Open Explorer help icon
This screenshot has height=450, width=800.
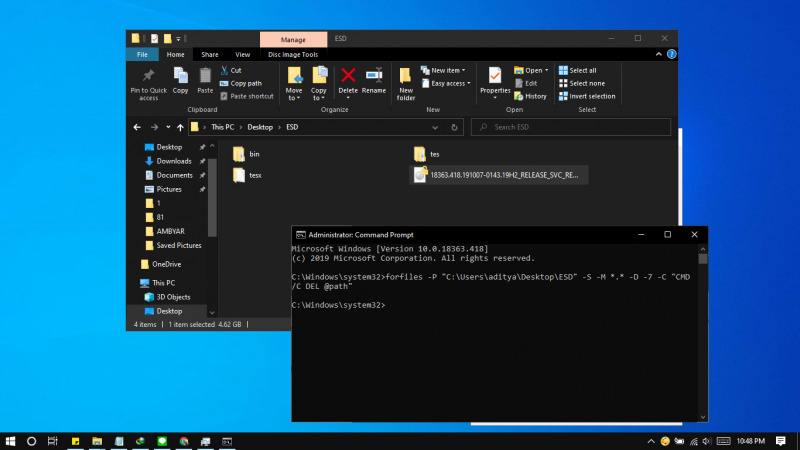(x=671, y=54)
